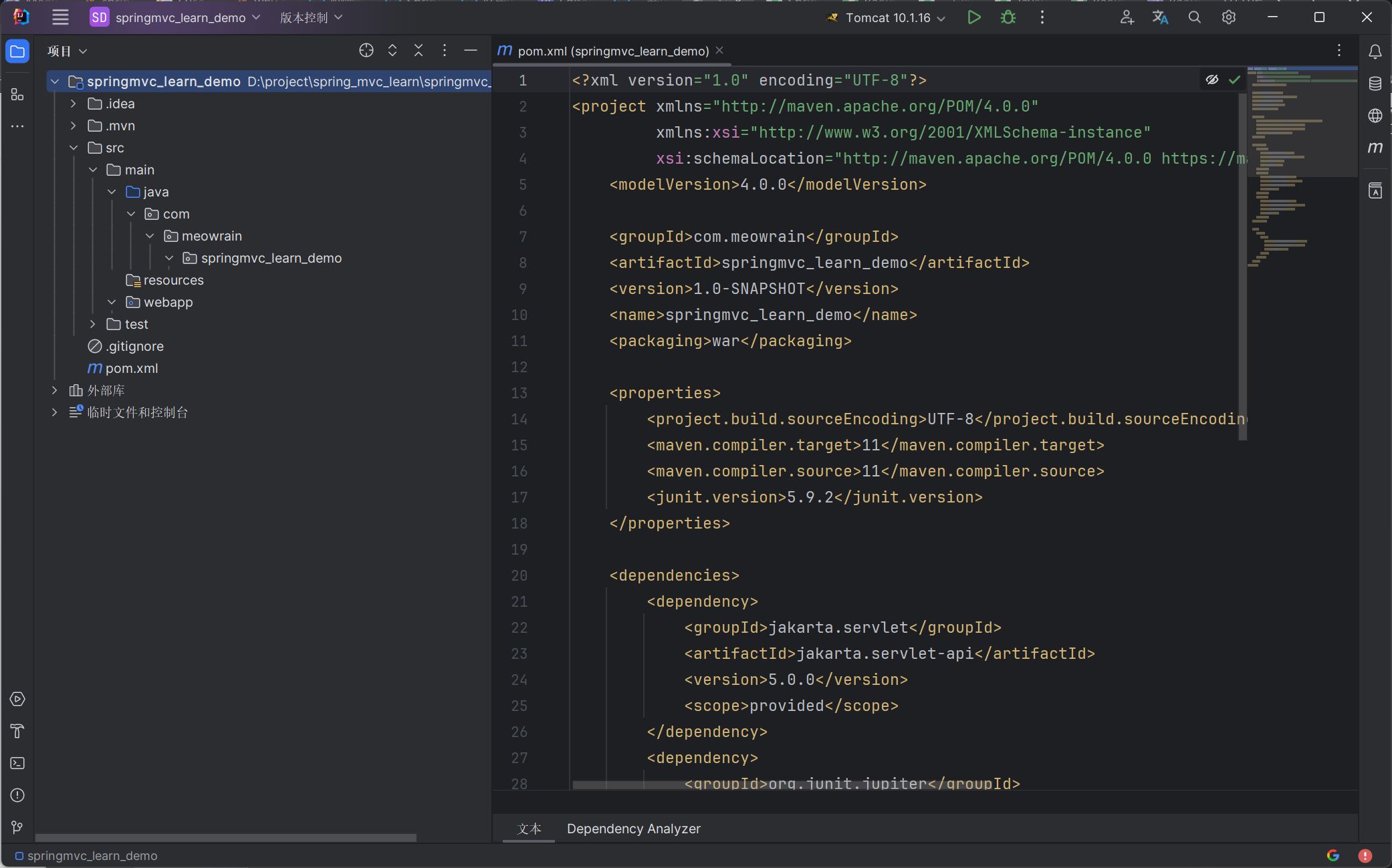
Task: Open the Translate plugin icon in the toolbar
Action: [x=1160, y=18]
